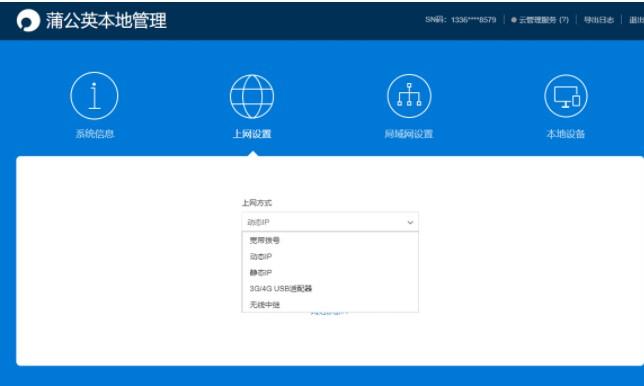Click the 上网设置 globe icon
The image size is (644, 386).
[252, 96]
